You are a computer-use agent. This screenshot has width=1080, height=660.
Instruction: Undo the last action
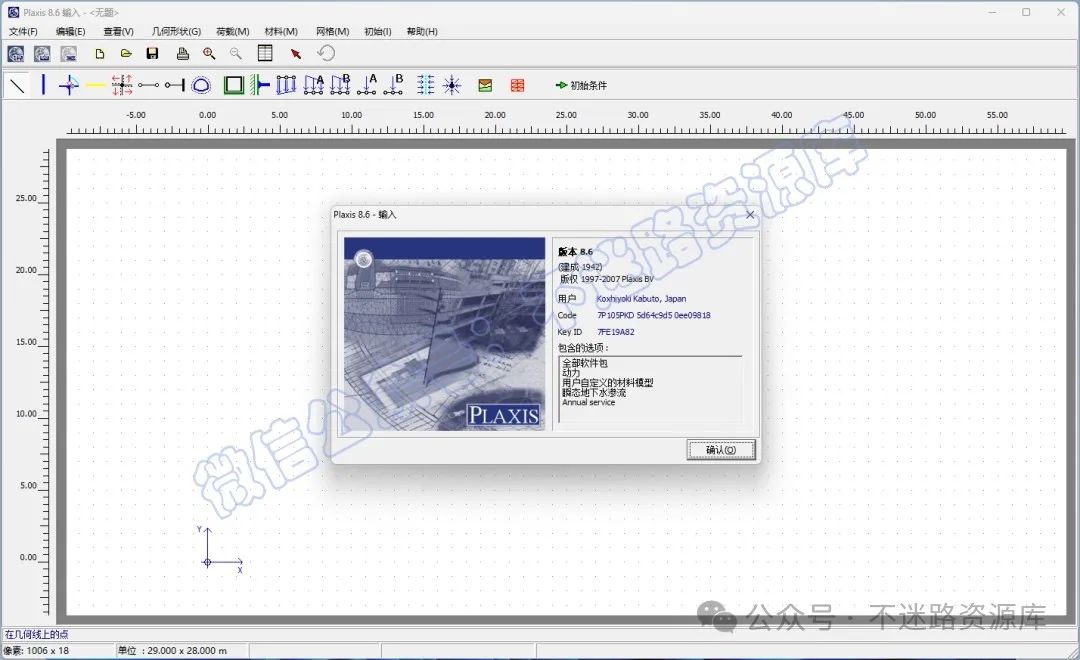click(x=326, y=53)
